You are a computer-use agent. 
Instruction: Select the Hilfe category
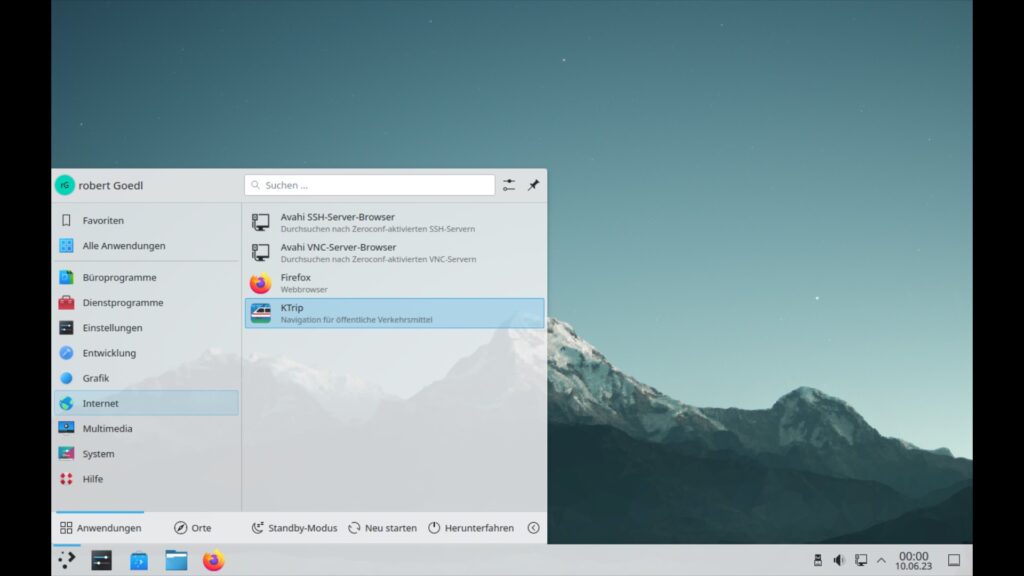click(147, 479)
